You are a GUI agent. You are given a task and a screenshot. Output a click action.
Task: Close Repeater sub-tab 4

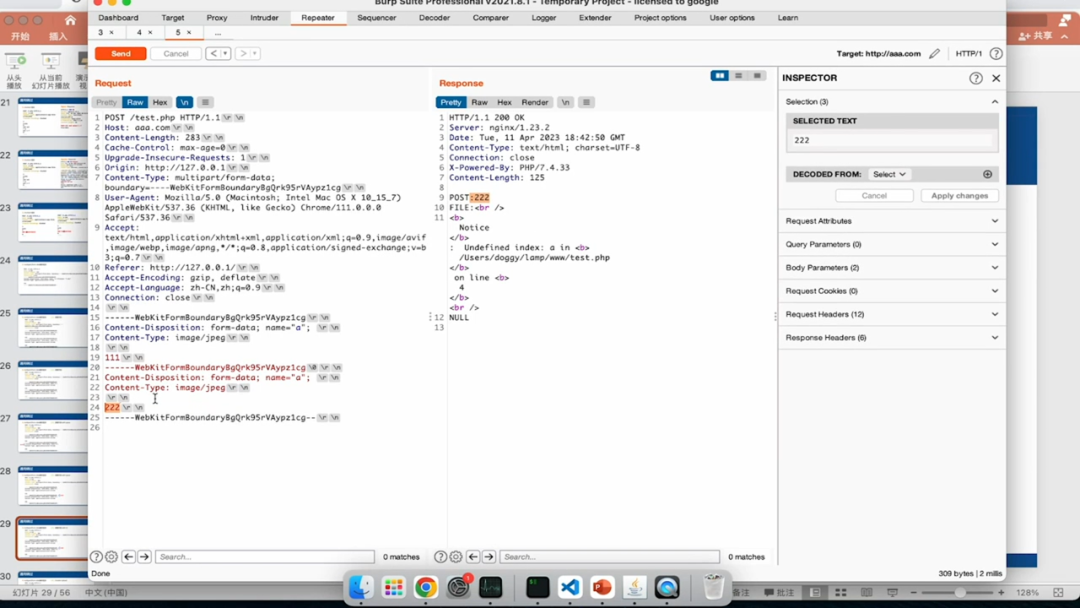150,32
